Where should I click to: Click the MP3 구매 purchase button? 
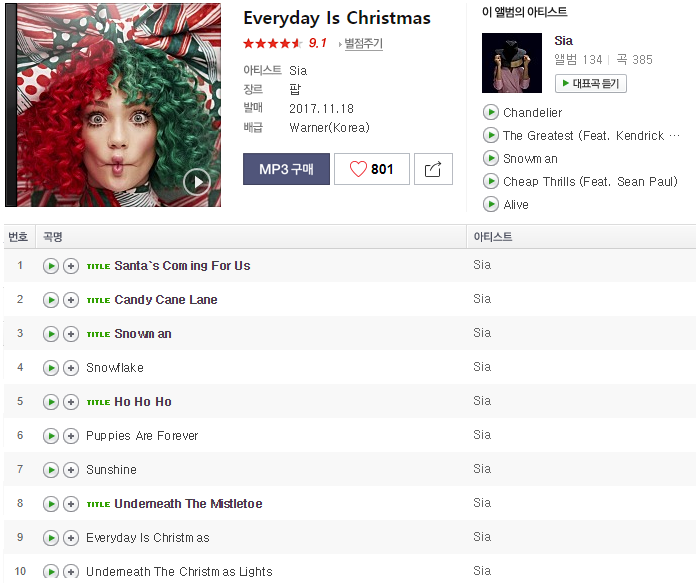coord(286,169)
